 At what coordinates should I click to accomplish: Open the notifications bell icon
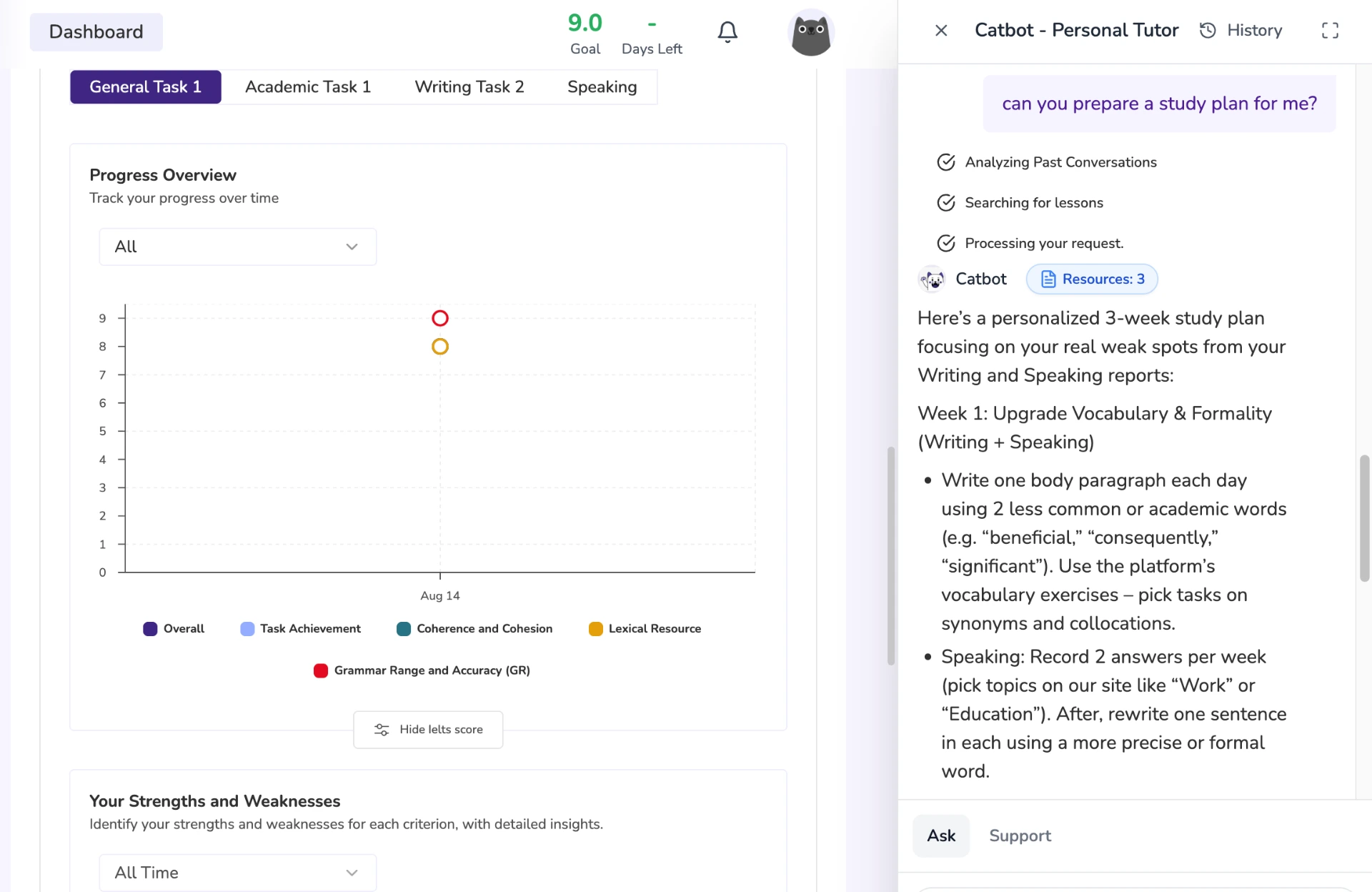point(727,31)
